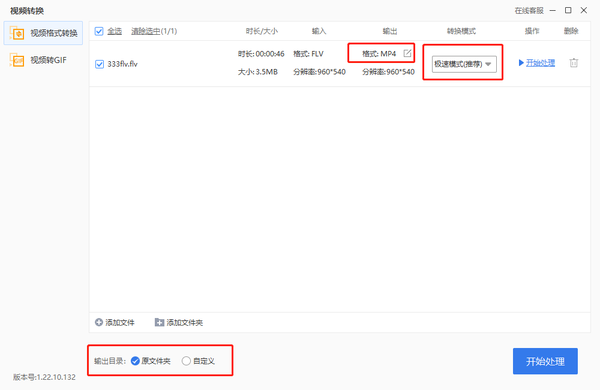This screenshot has height=390, width=600.
Task: Click the blue play triangle icon in the 333flv.flv row
Action: [521, 63]
